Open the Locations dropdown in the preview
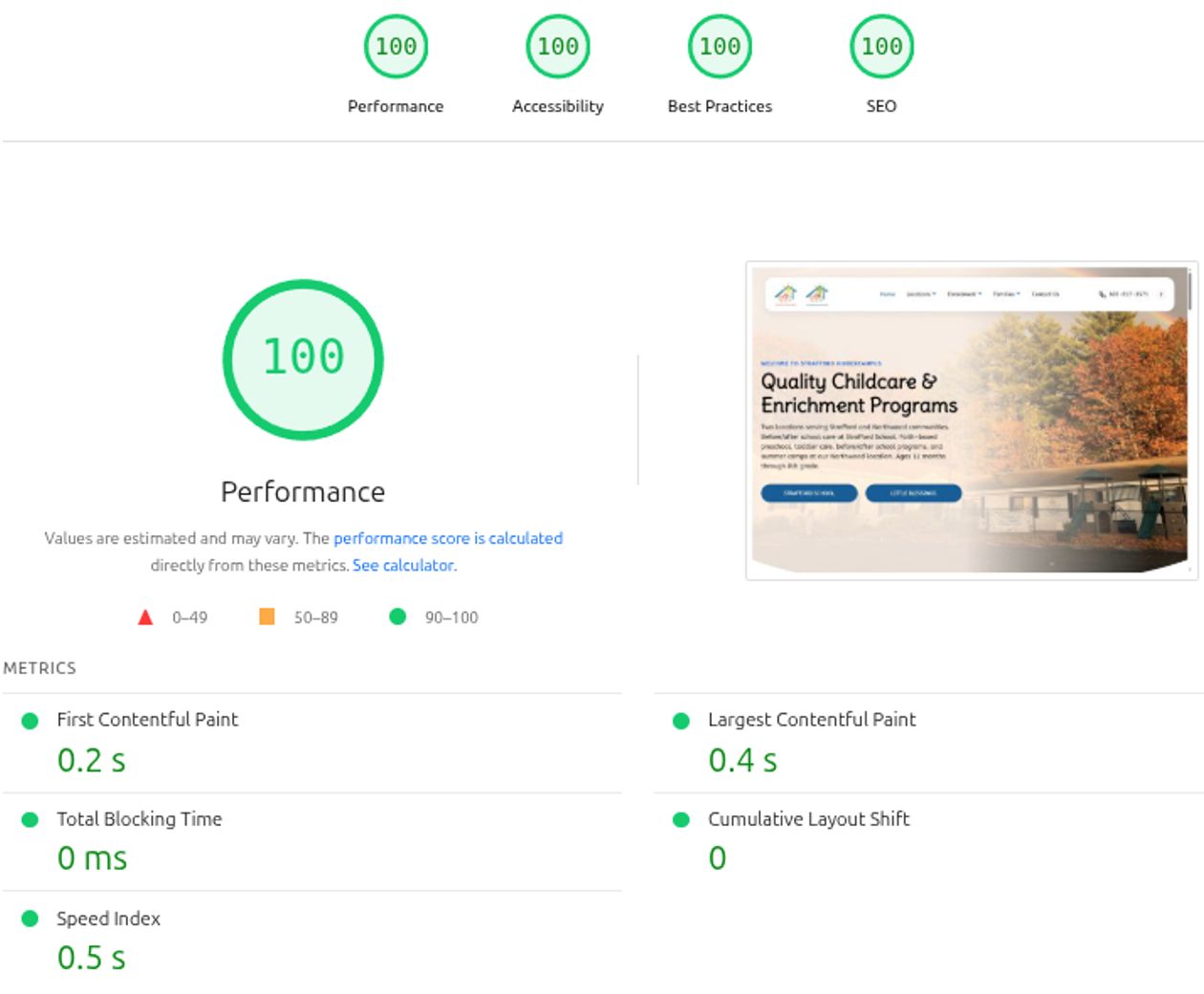Image resolution: width=1204 pixels, height=994 pixels. [x=919, y=294]
